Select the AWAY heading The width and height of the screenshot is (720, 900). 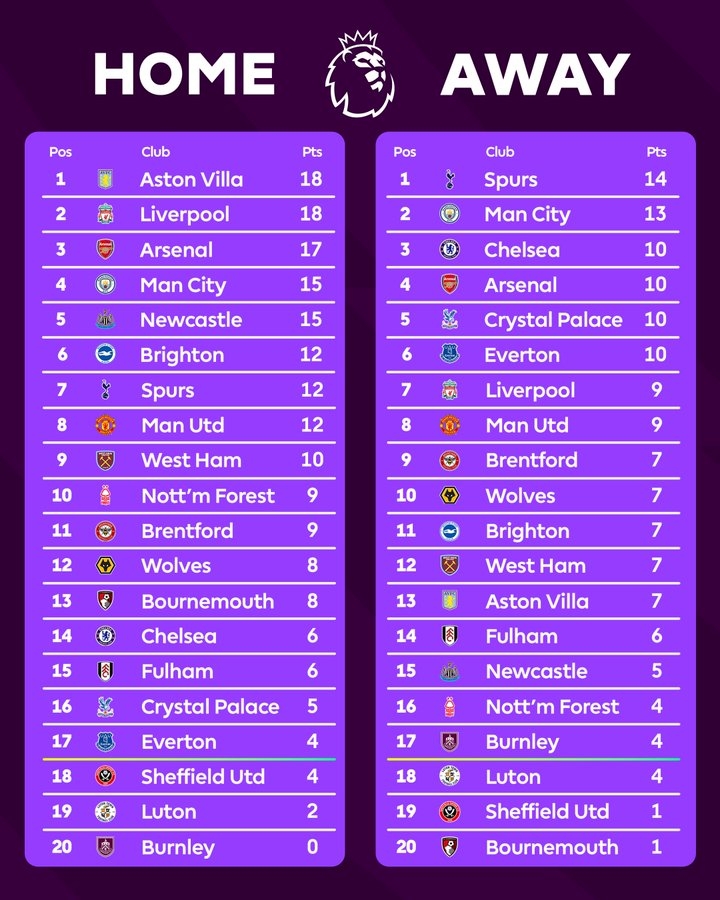(535, 74)
